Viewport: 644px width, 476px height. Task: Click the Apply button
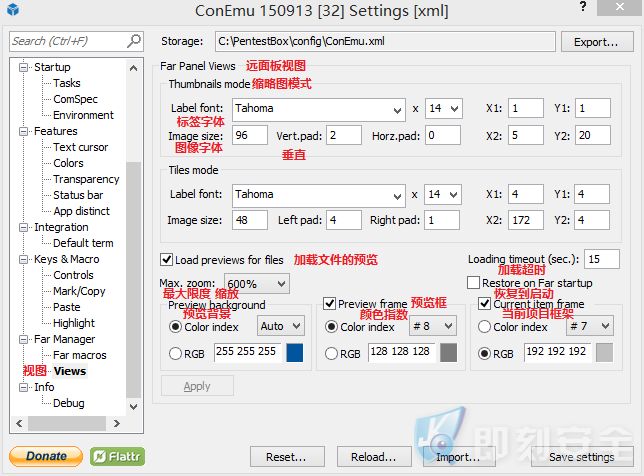point(197,386)
